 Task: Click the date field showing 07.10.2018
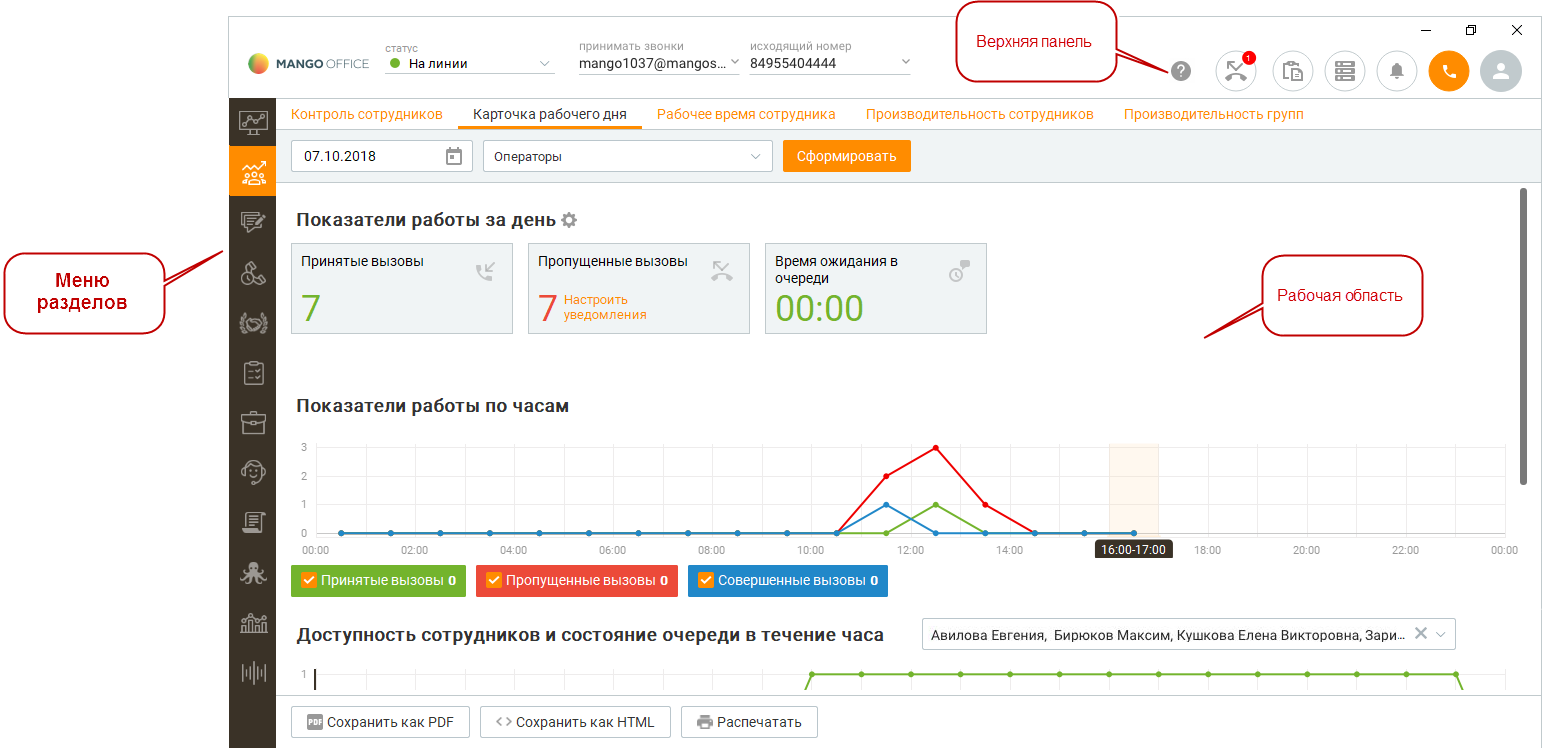click(x=382, y=156)
